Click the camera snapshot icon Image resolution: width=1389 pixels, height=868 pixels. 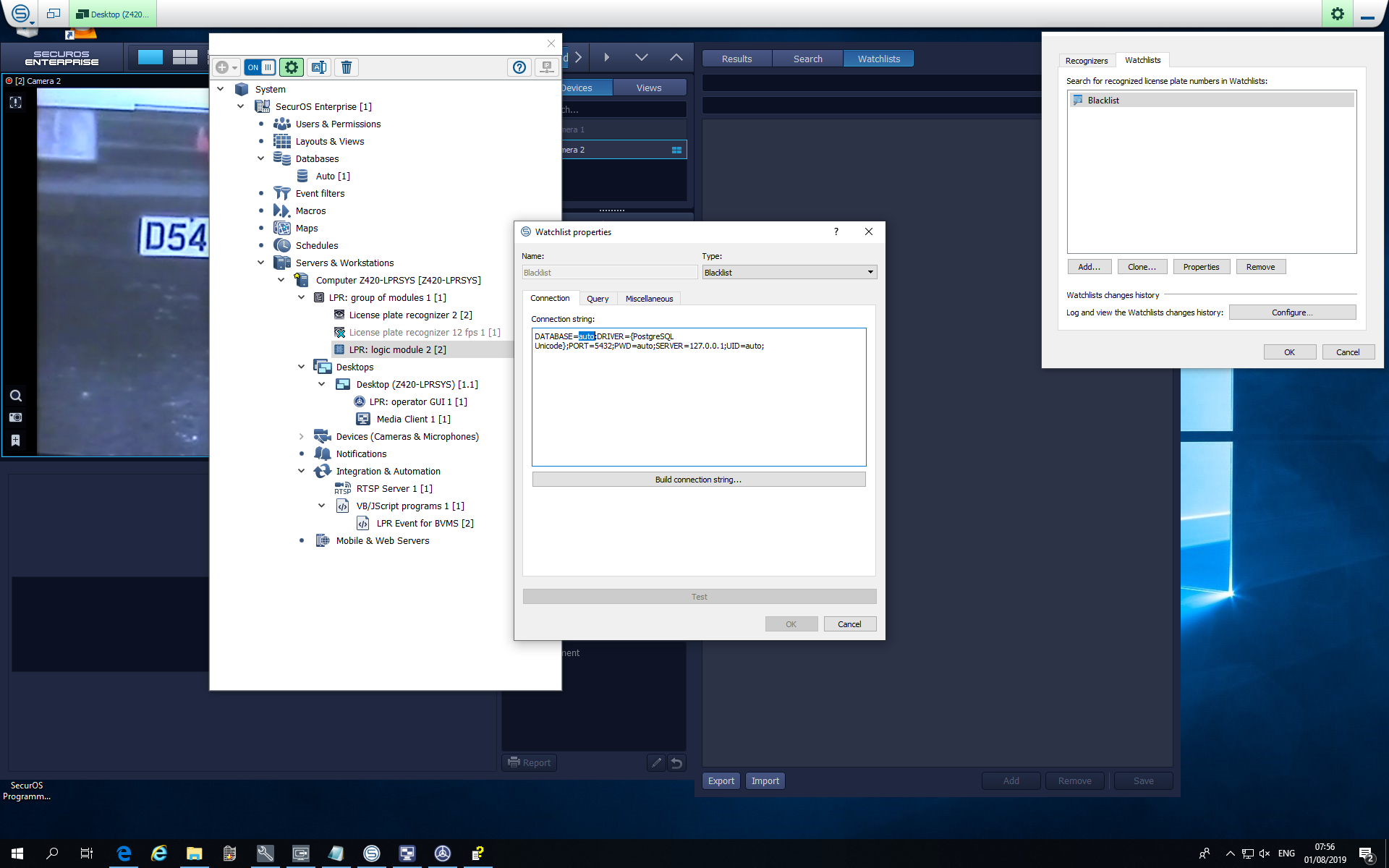pos(15,417)
